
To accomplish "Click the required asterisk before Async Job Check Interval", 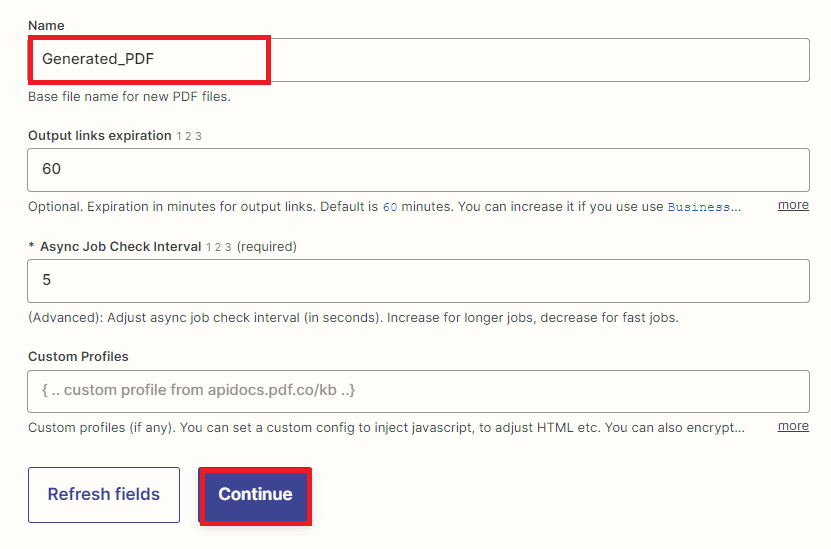I will click(x=31, y=246).
